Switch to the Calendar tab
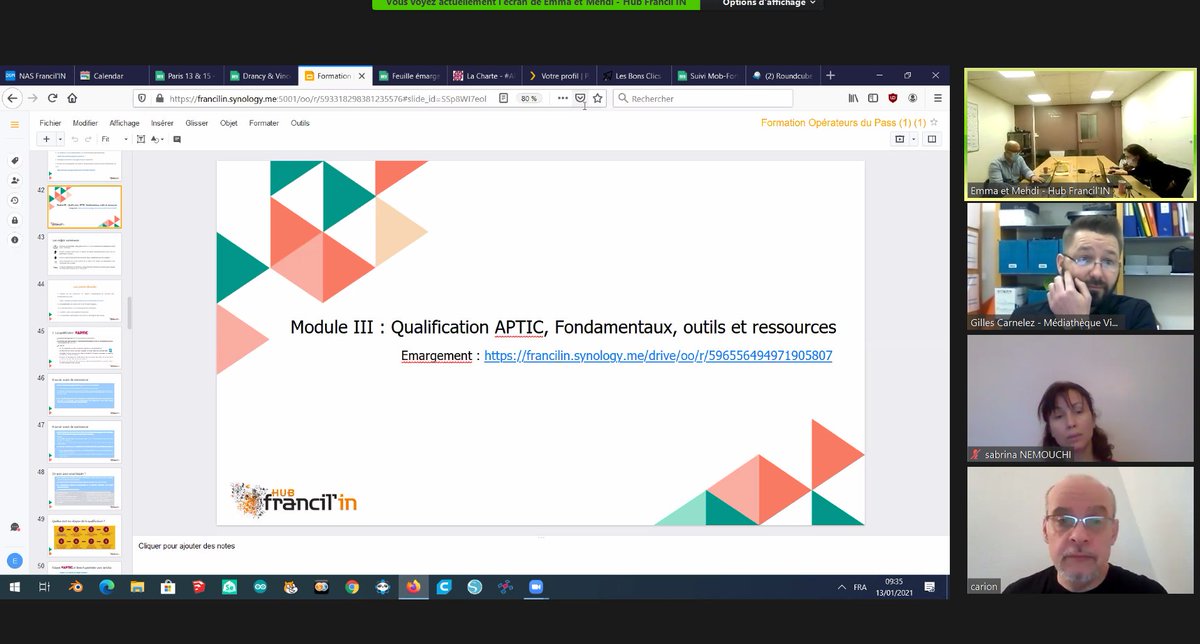Viewport: 1200px width, 644px height. [112, 75]
